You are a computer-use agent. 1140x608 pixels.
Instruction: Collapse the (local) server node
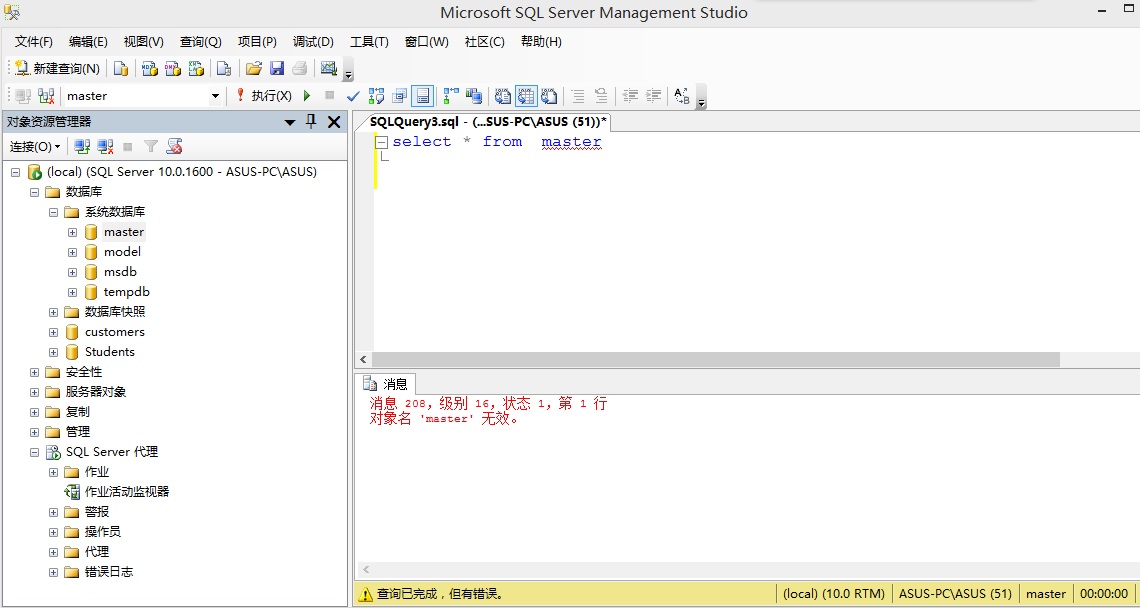click(15, 172)
